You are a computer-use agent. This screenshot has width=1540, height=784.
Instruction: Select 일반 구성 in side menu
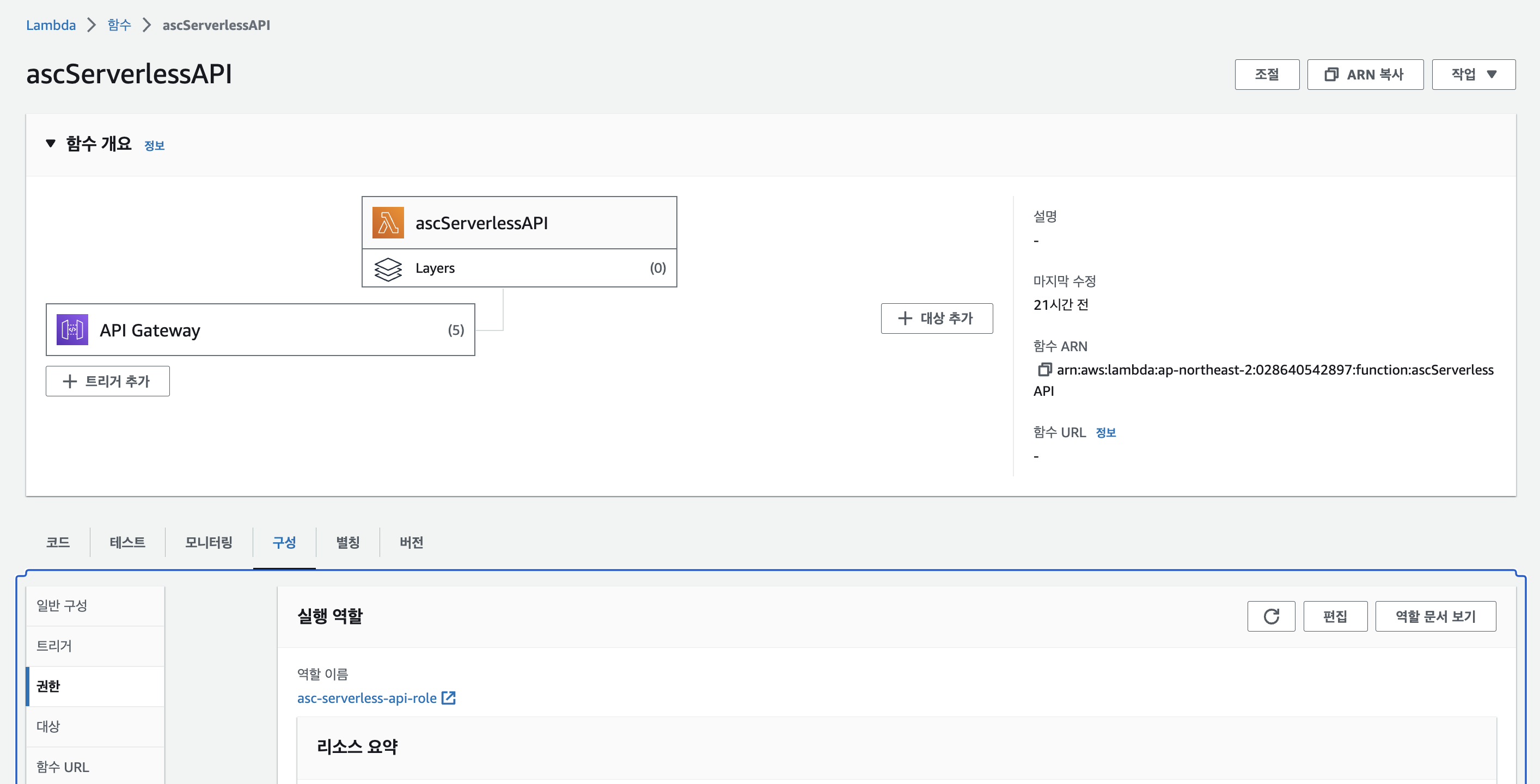tap(62, 606)
